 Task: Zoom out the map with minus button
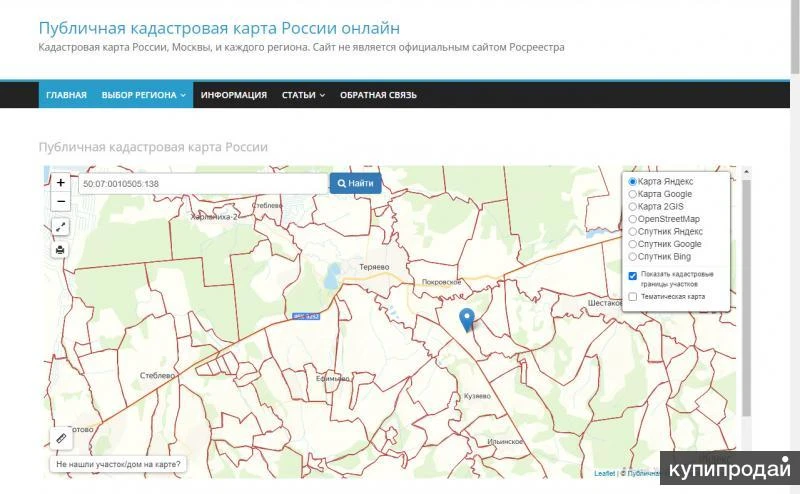coord(61,201)
